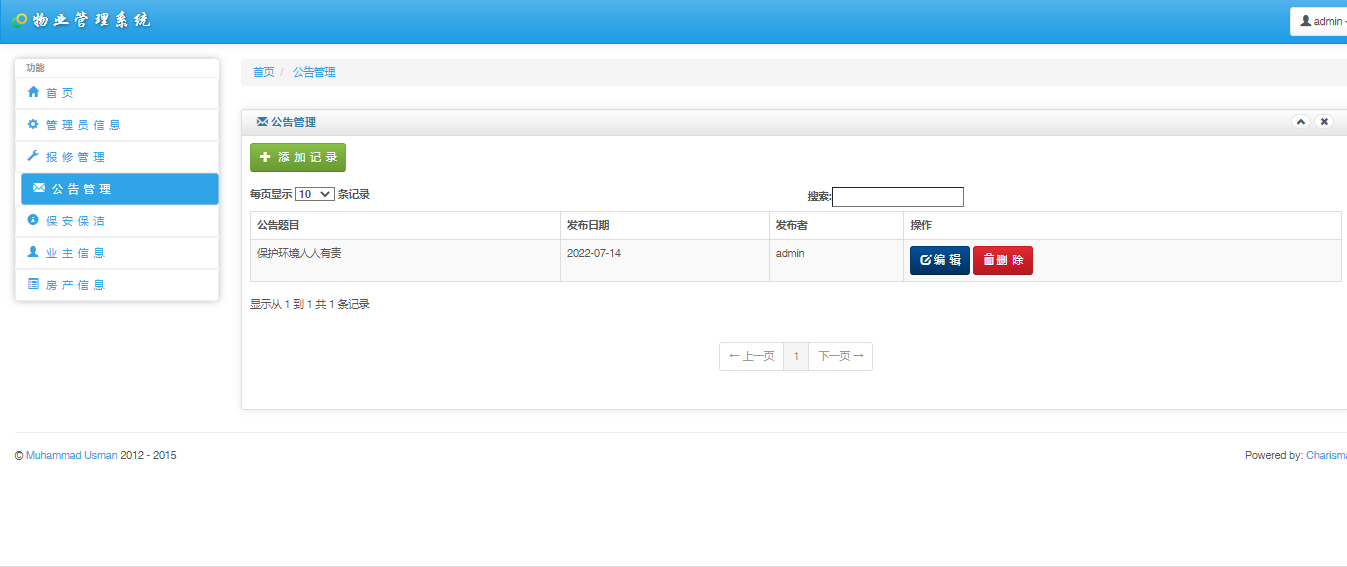Sort table by 发布日期 column header
The image size is (1347, 567).
point(588,225)
